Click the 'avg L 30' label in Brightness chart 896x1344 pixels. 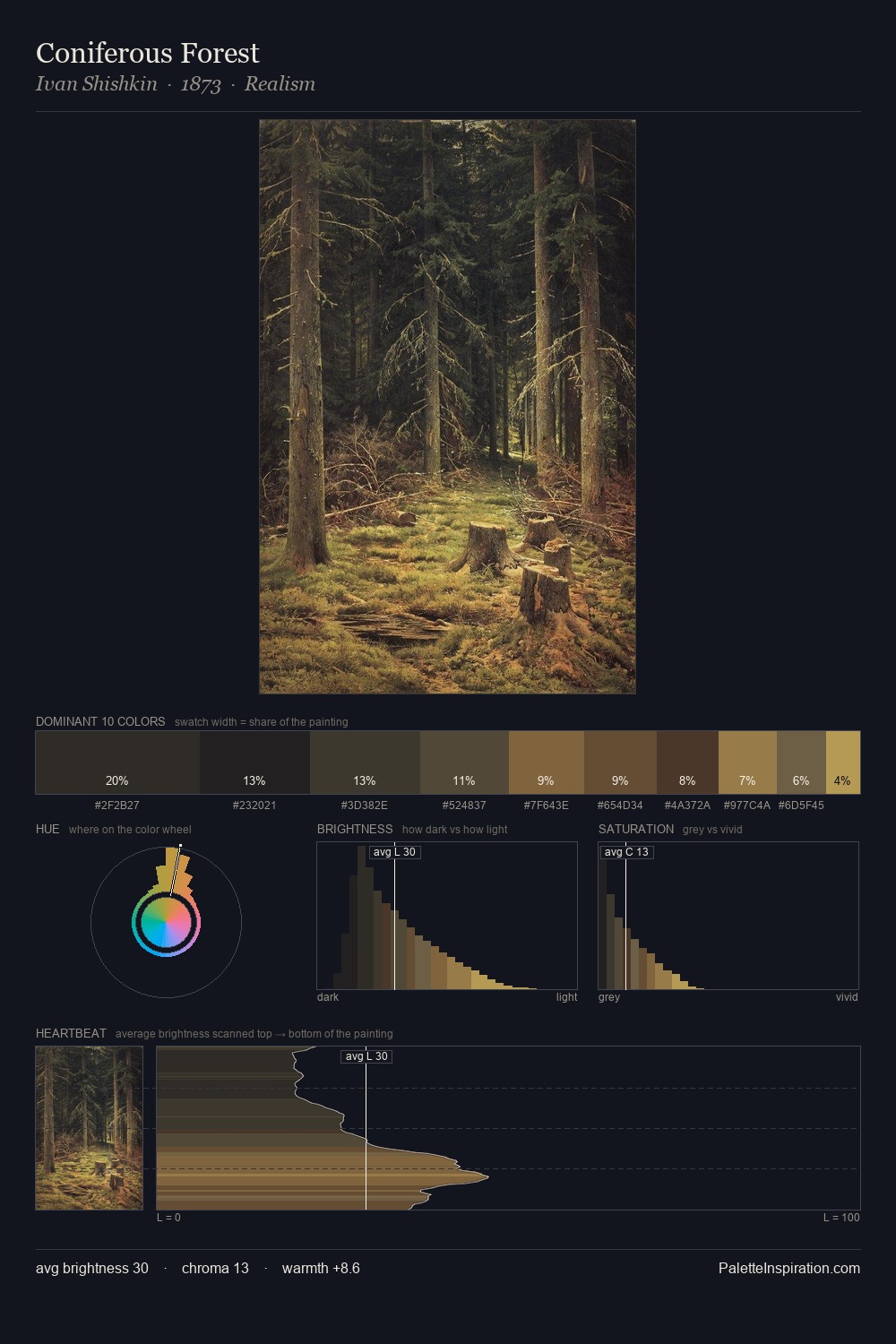(x=394, y=852)
